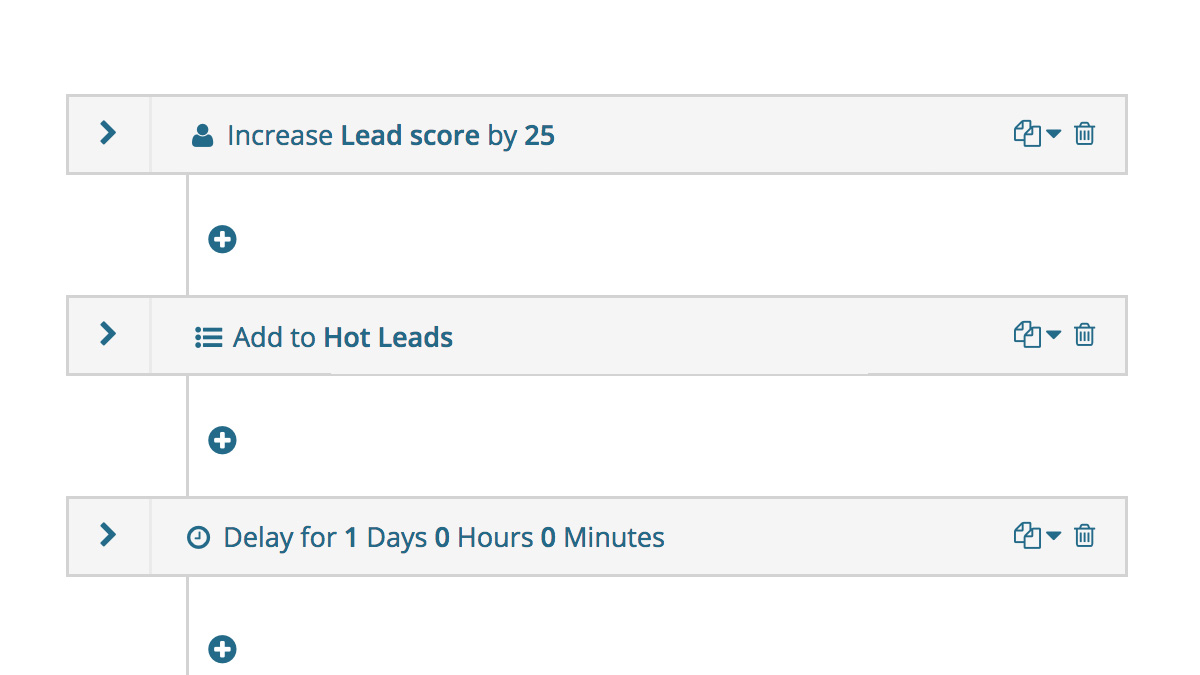The image size is (1200, 675).
Task: Delete the Increase Lead score step
Action: pyautogui.click(x=1085, y=134)
